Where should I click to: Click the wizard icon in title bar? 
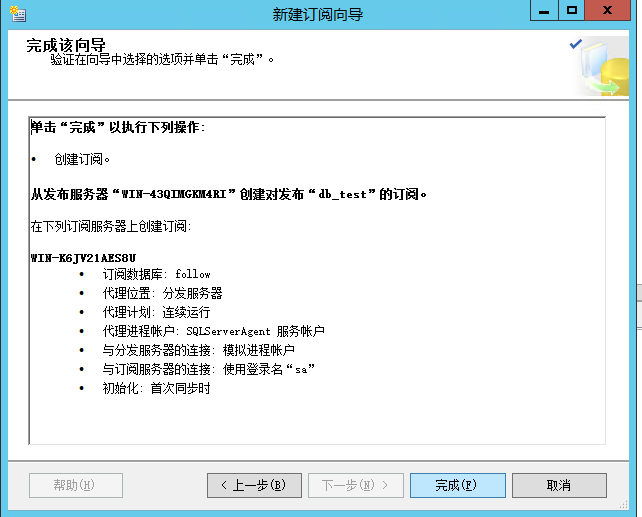coord(18,14)
